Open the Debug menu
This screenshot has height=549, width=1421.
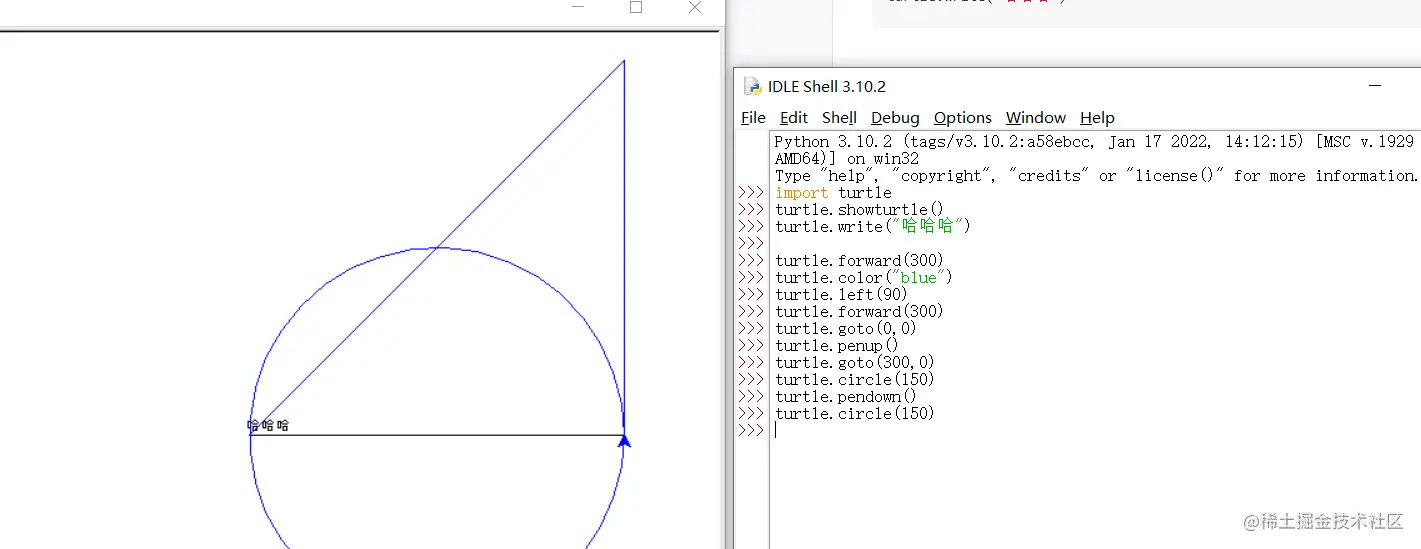point(895,118)
